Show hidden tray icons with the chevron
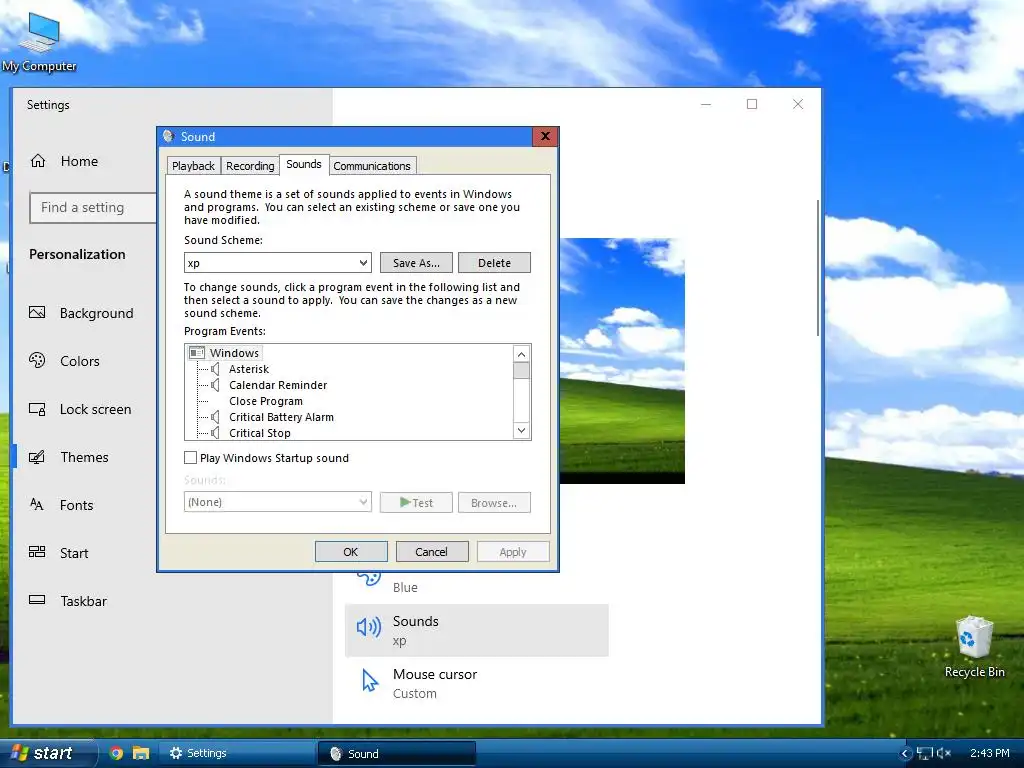This screenshot has height=768, width=1024. (905, 754)
